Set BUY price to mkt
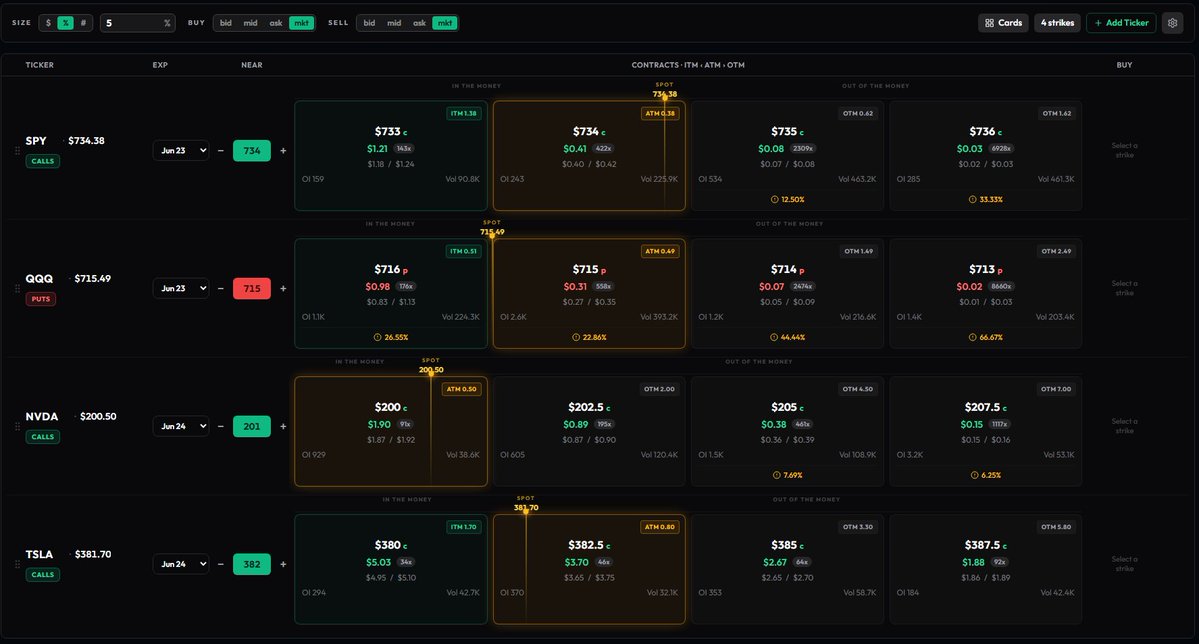Viewport: 1199px width, 644px height. 301,23
